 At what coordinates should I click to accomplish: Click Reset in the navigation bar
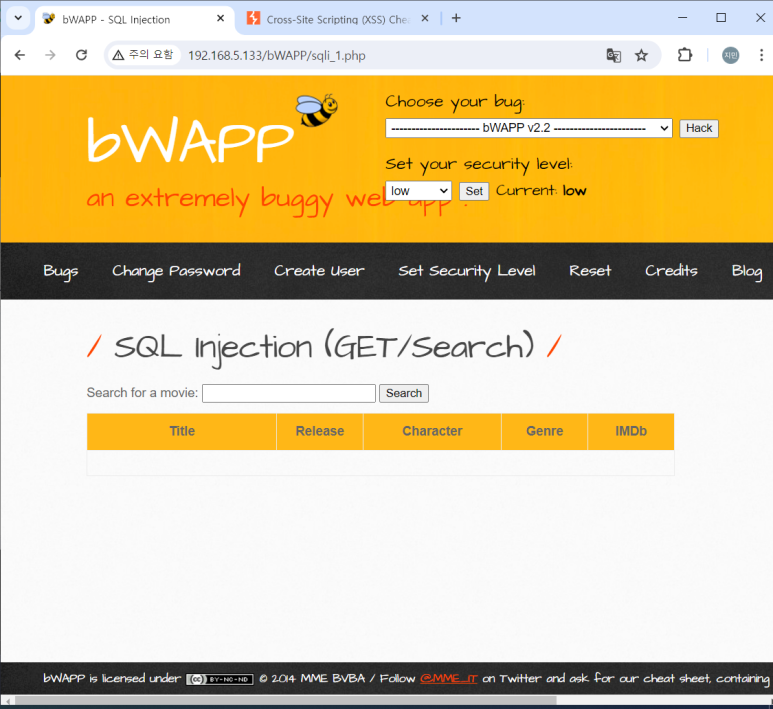pyautogui.click(x=590, y=271)
